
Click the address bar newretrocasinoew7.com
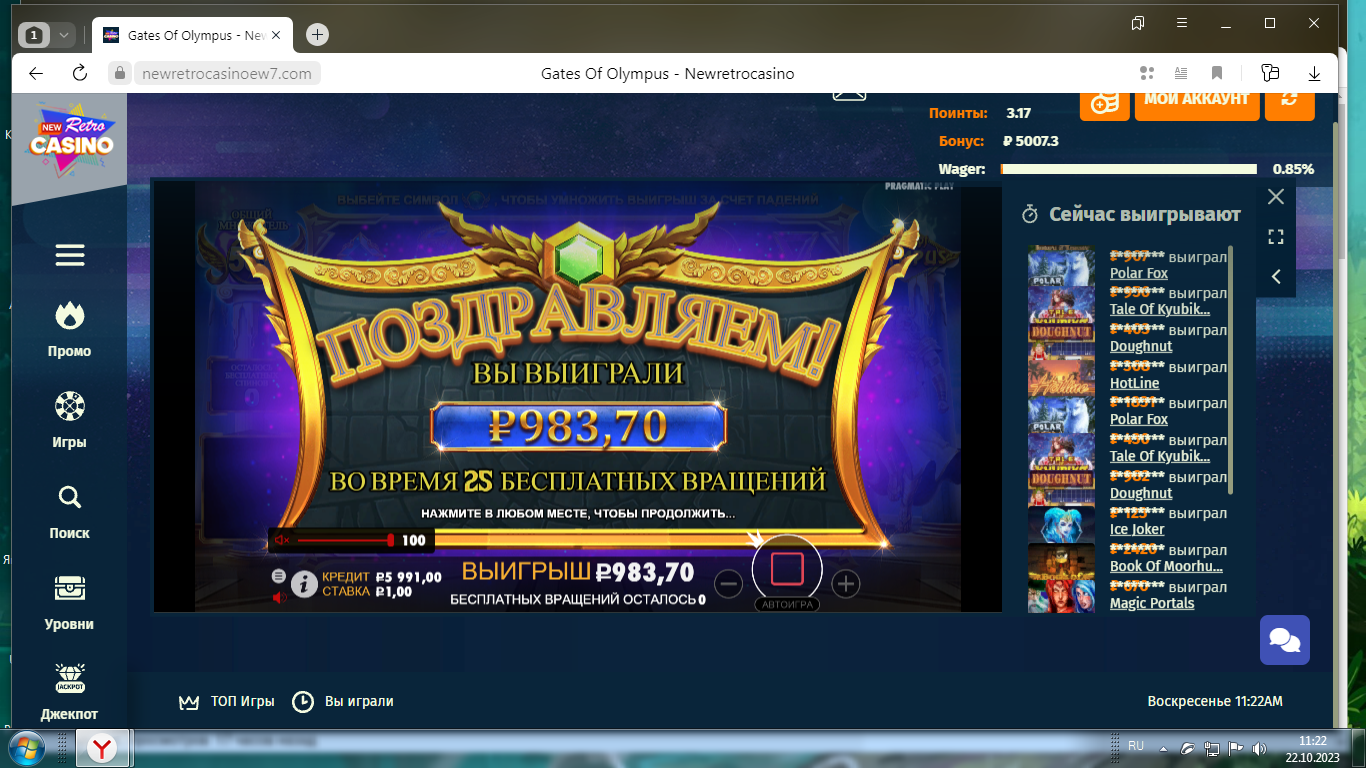(227, 73)
